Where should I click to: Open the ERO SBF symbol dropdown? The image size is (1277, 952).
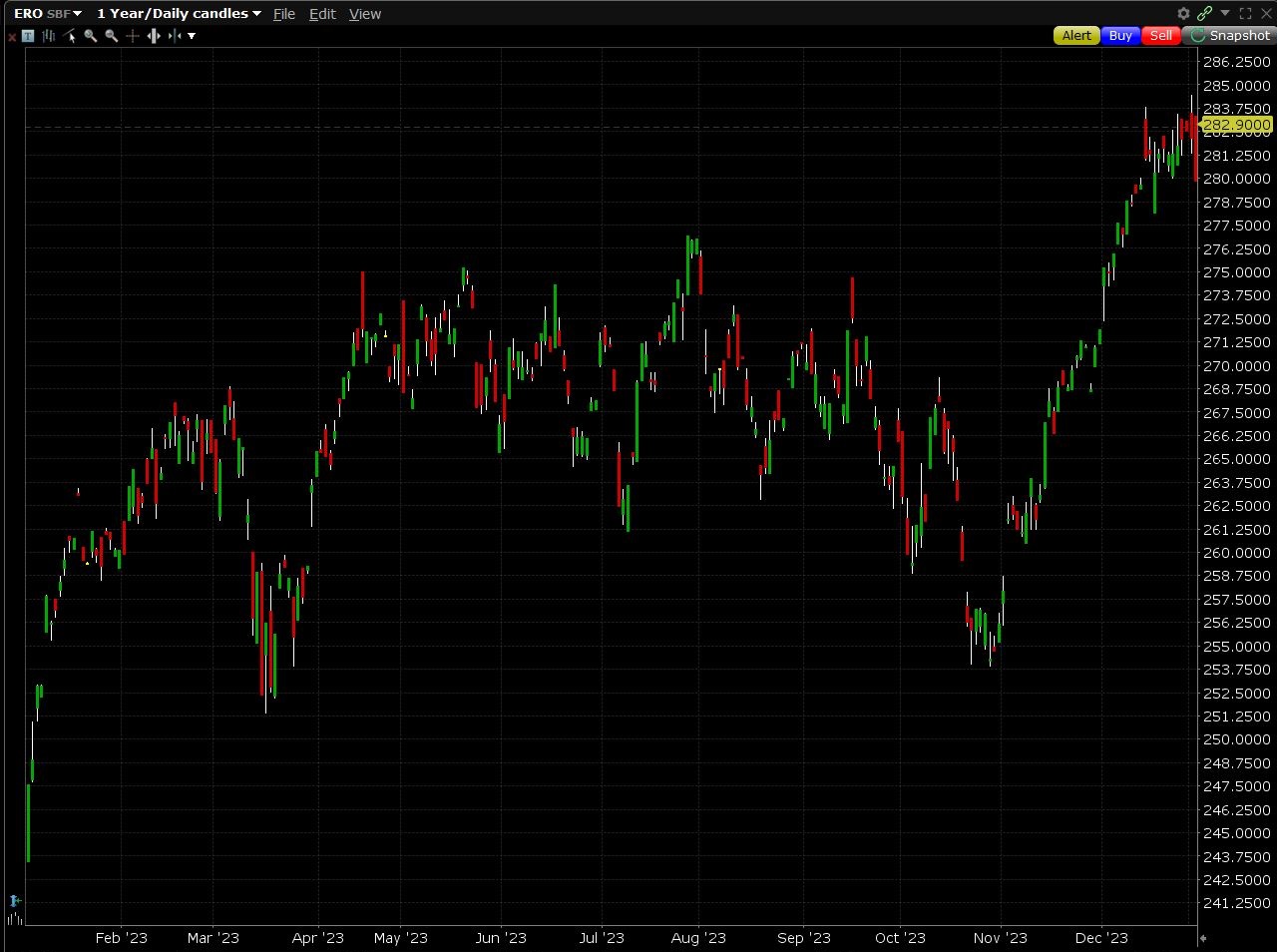point(47,14)
